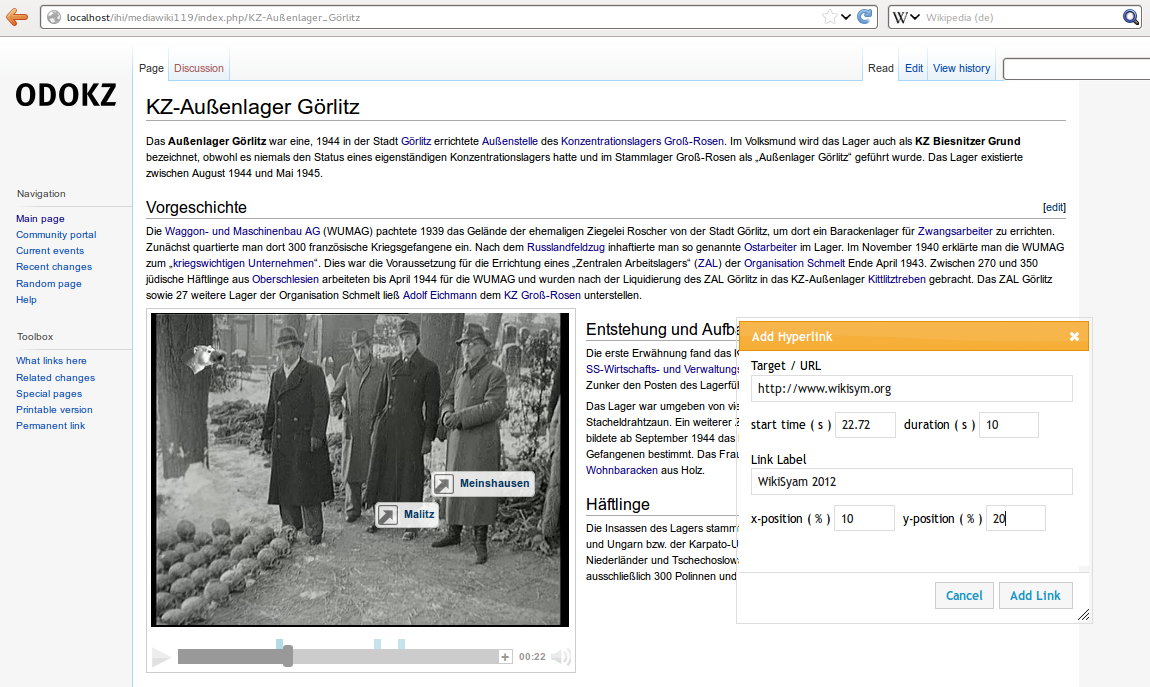Click the ODOKZ logo

pos(66,95)
